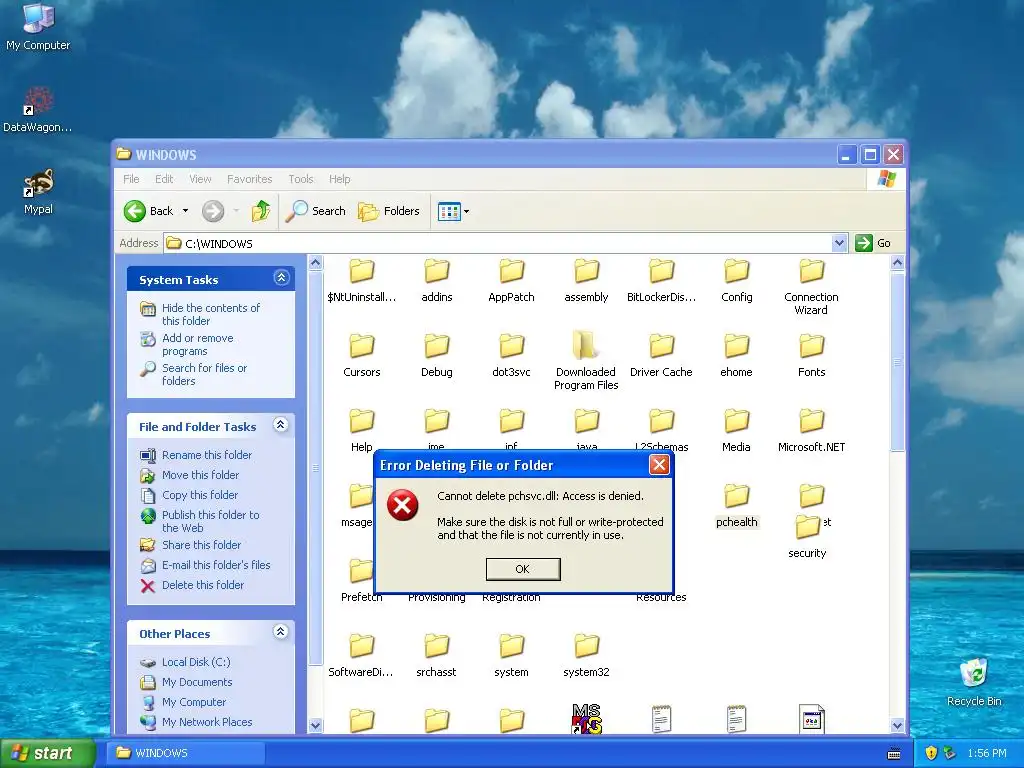Select the Media folder
The image size is (1024, 768).
[x=737, y=431]
